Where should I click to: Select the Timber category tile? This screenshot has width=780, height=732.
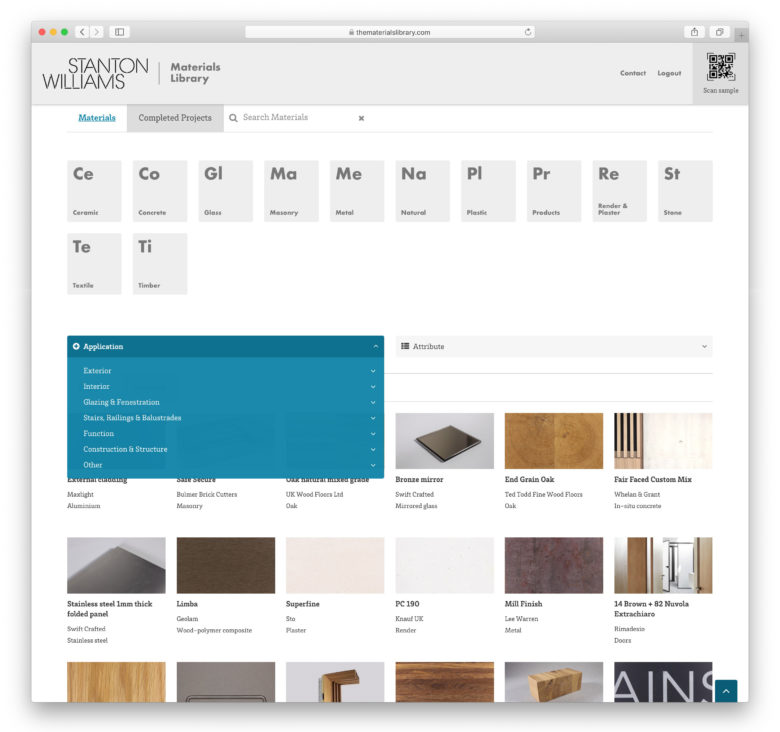[x=160, y=264]
